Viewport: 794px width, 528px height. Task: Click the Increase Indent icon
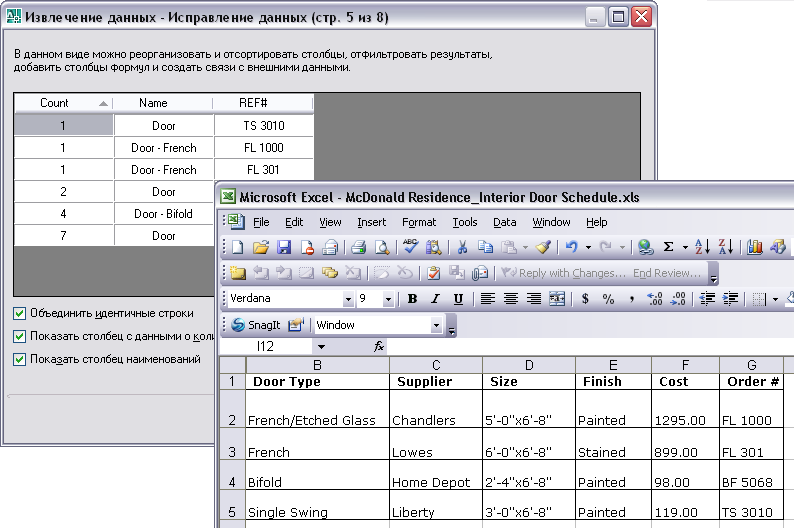point(730,299)
